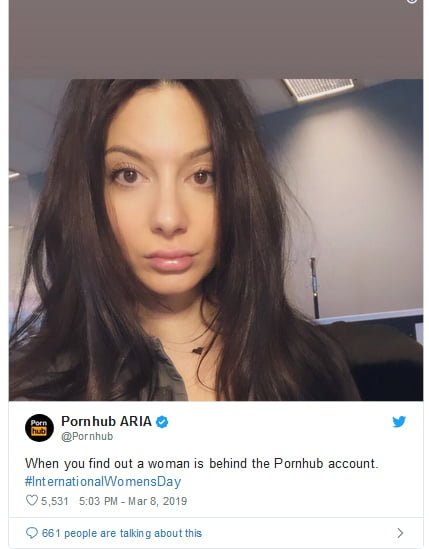Click the Twitter bird logo
Viewport: 429px width, 549px height.
coord(399,422)
